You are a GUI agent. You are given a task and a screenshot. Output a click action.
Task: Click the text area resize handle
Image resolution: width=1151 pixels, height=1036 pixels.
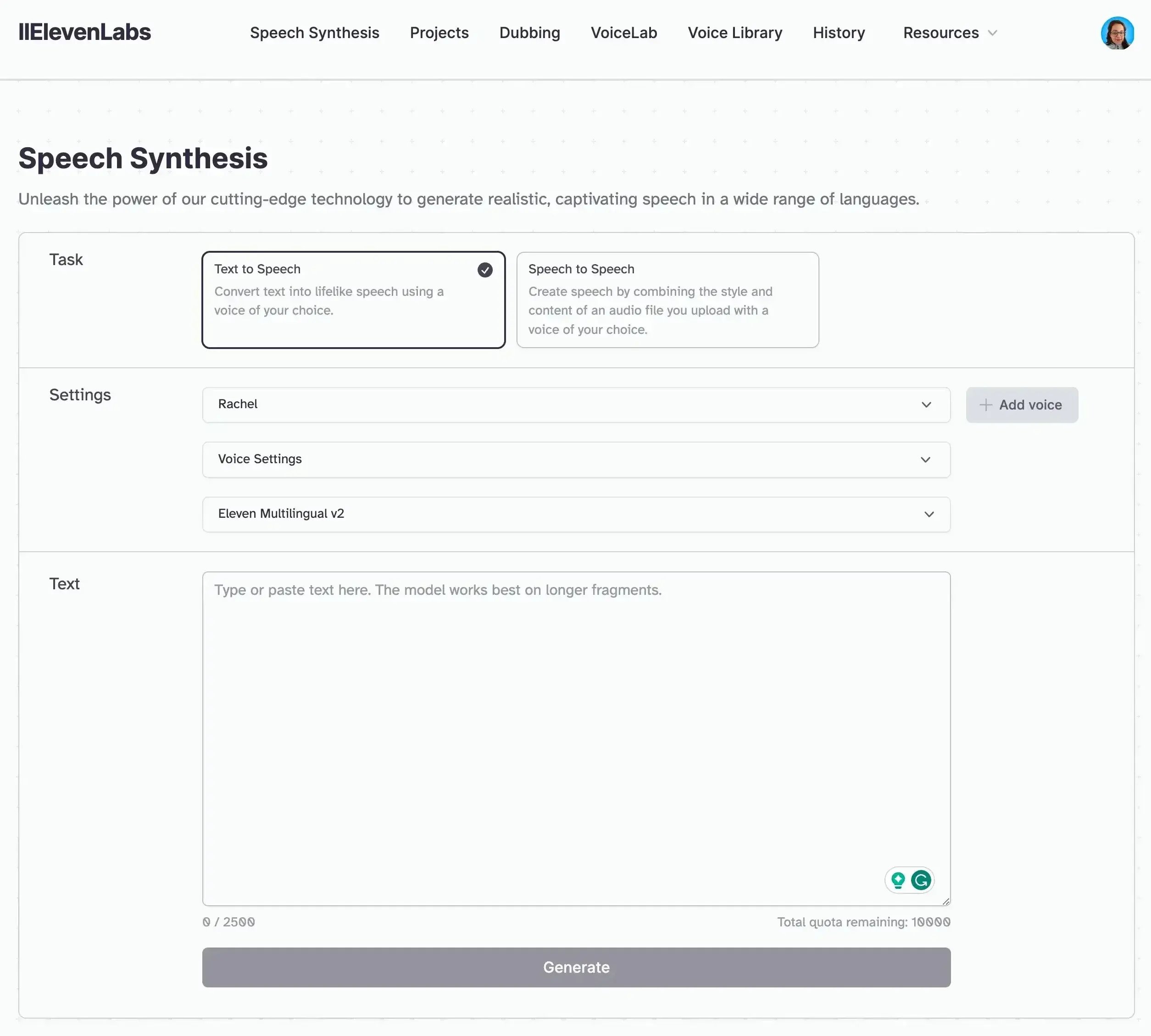[x=946, y=901]
